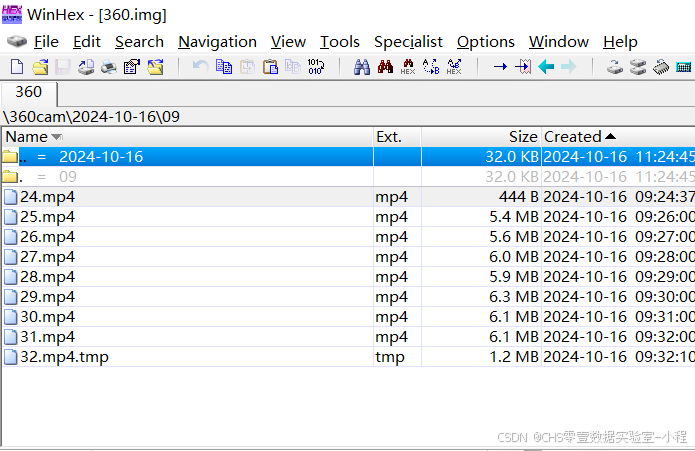Click the Find text binoculars icon
The width and height of the screenshot is (695, 451).
pyautogui.click(x=362, y=67)
